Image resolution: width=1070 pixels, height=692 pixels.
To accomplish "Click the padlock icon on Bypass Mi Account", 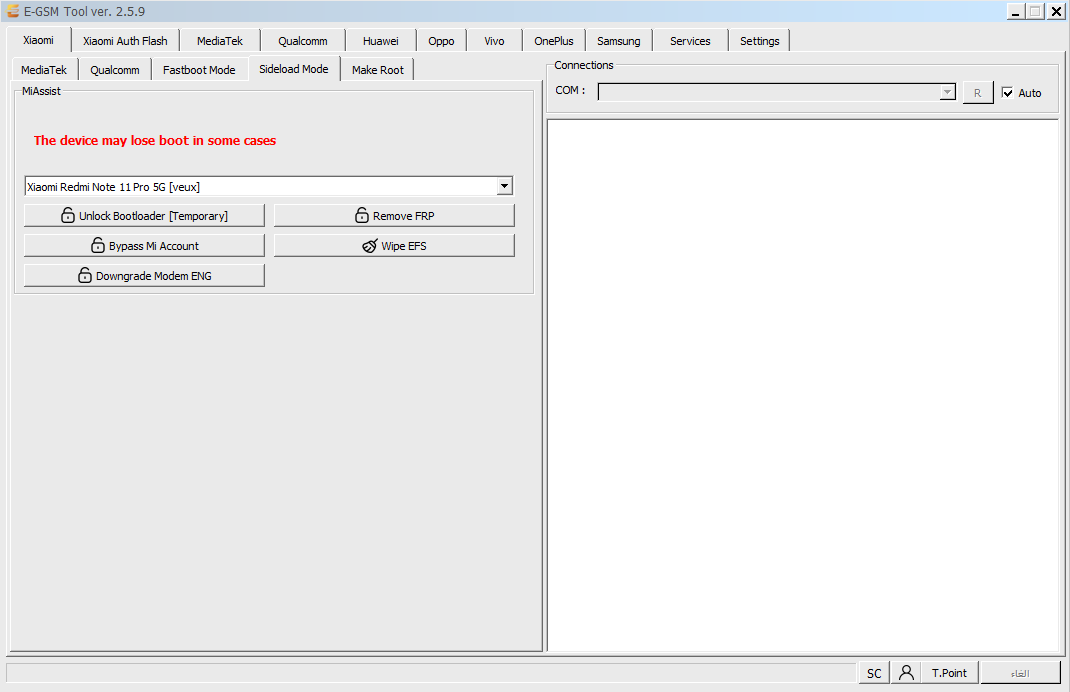I will click(x=98, y=246).
